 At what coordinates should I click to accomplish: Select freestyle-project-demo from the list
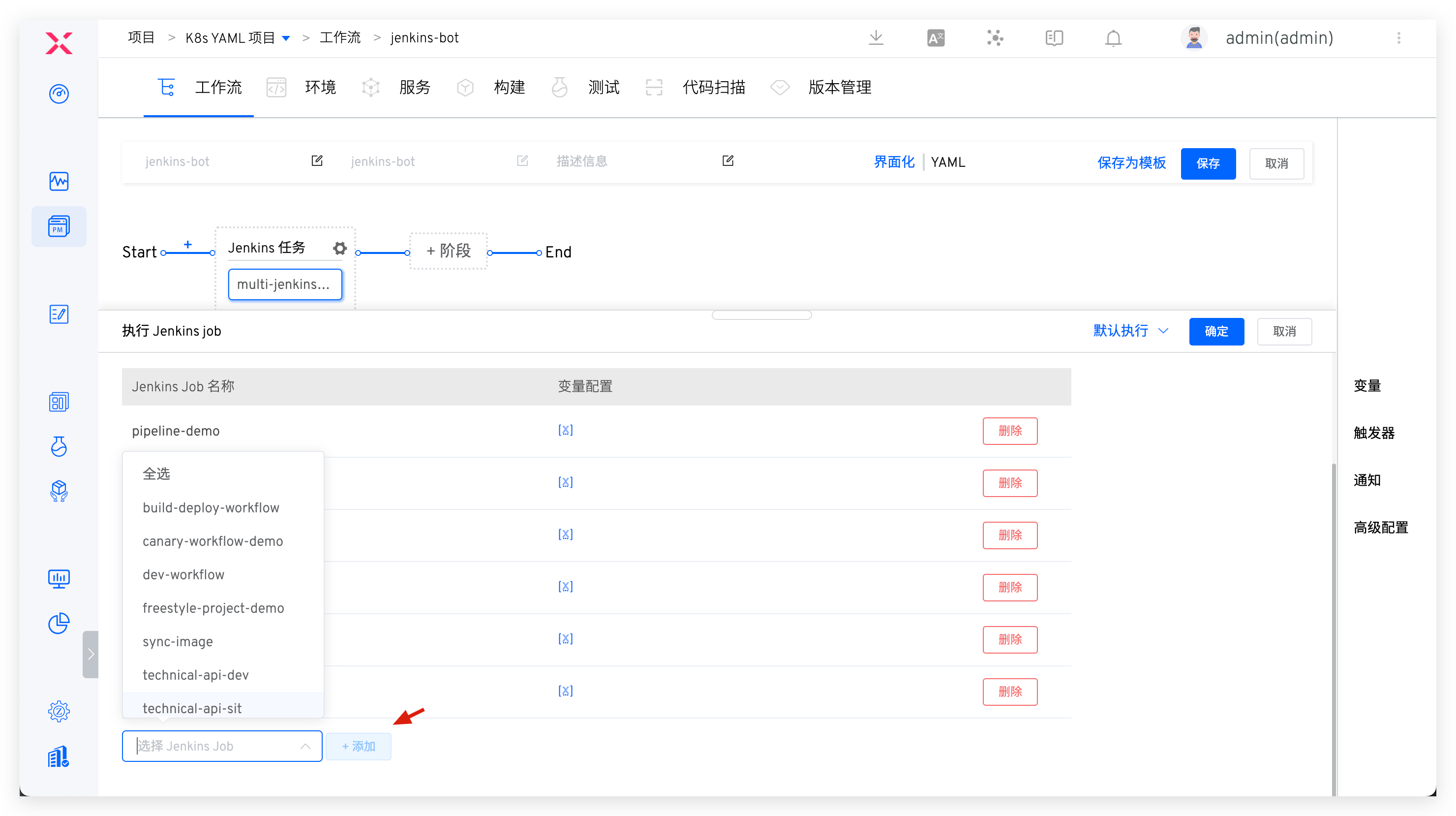point(223,608)
